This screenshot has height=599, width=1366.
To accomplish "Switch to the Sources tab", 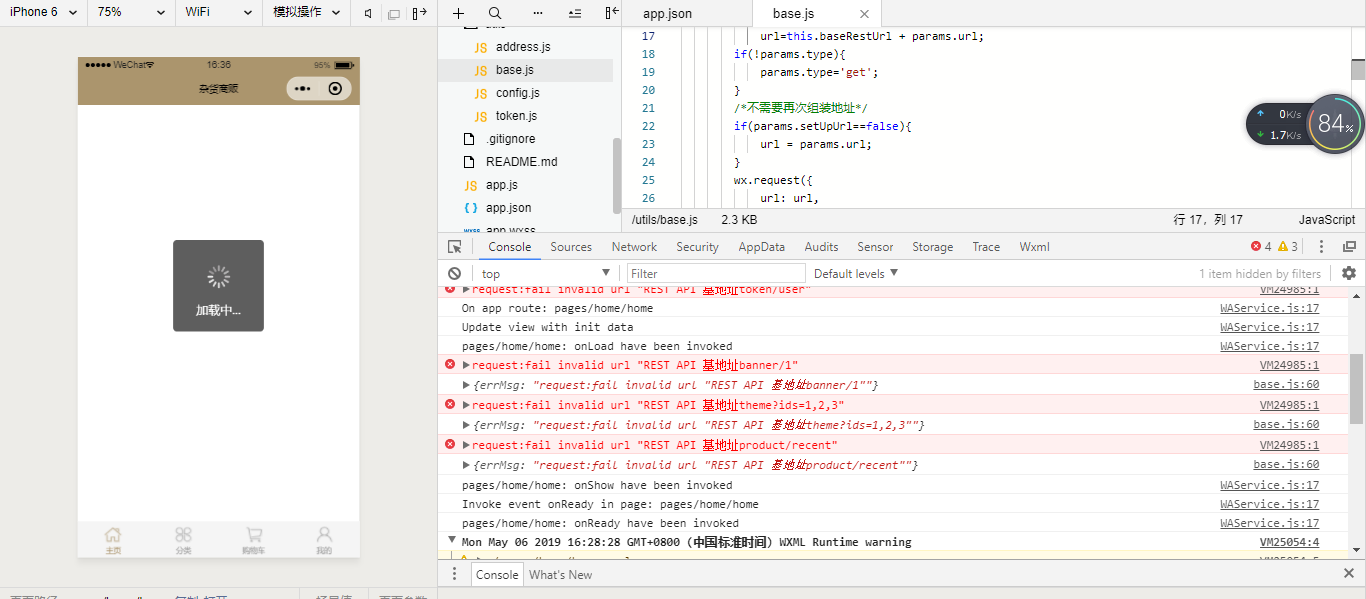I will [571, 247].
